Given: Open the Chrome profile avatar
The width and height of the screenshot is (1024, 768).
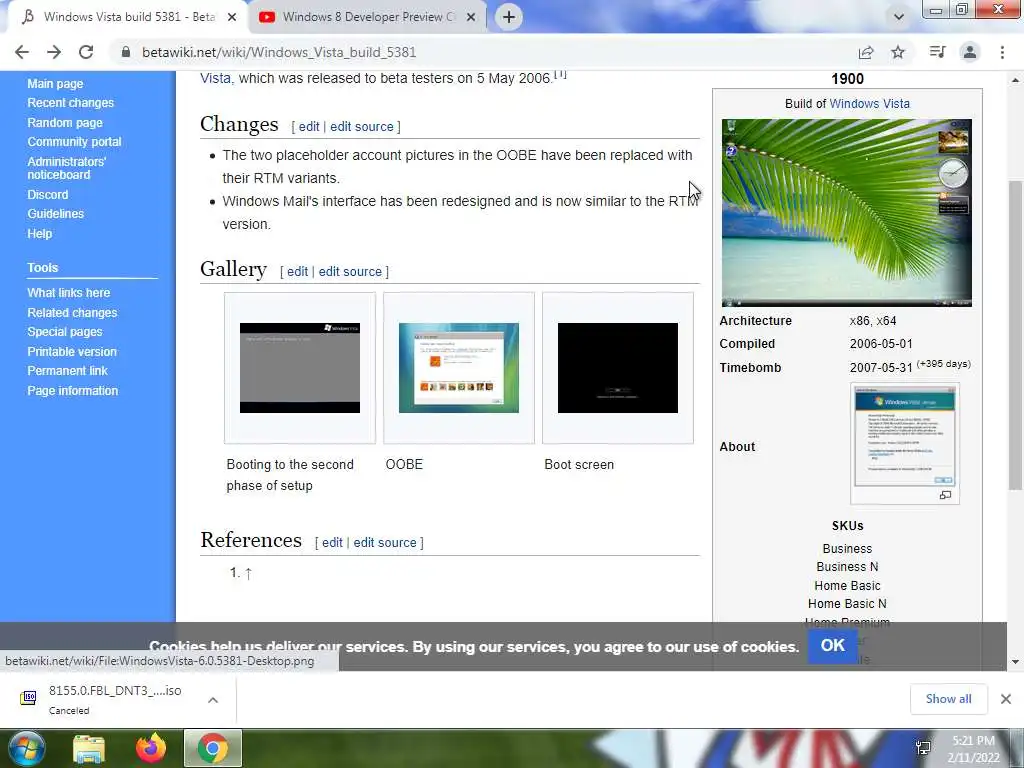Looking at the screenshot, I should tap(970, 52).
